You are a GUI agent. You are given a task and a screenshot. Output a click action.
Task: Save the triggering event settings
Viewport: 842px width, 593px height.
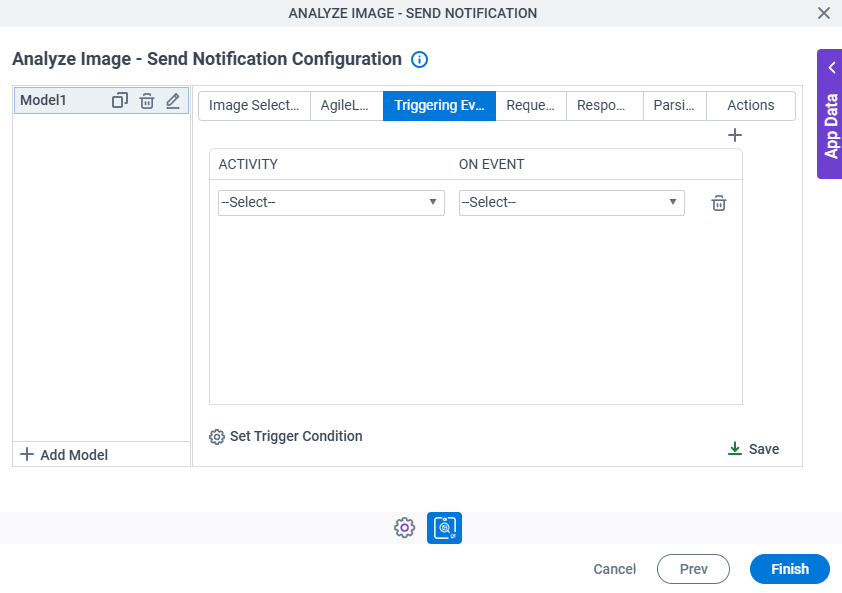point(753,449)
